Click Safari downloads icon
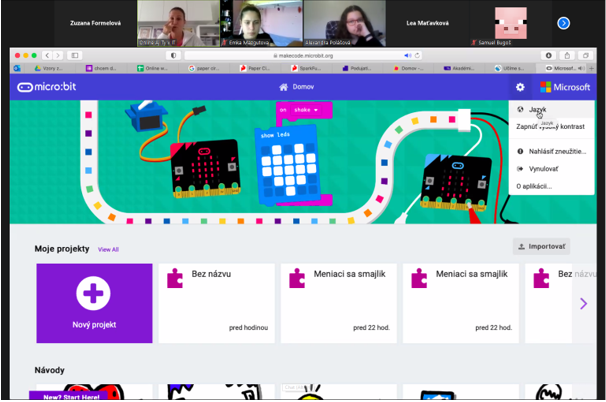The width and height of the screenshot is (606, 402). coord(548,56)
